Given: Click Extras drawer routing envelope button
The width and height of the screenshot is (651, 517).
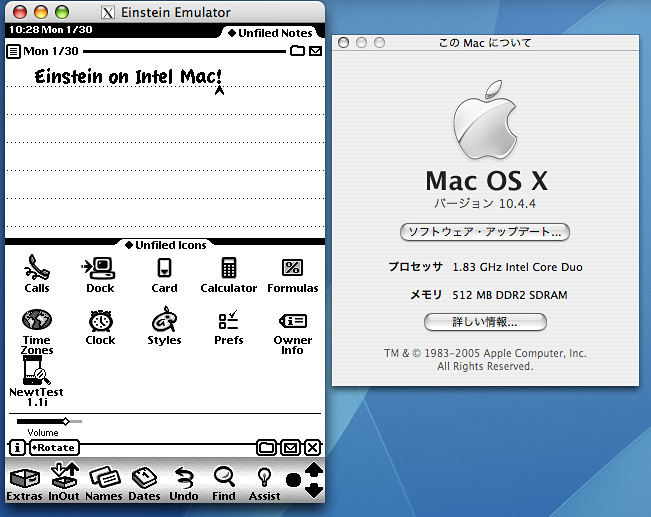Looking at the screenshot, I should point(291,448).
